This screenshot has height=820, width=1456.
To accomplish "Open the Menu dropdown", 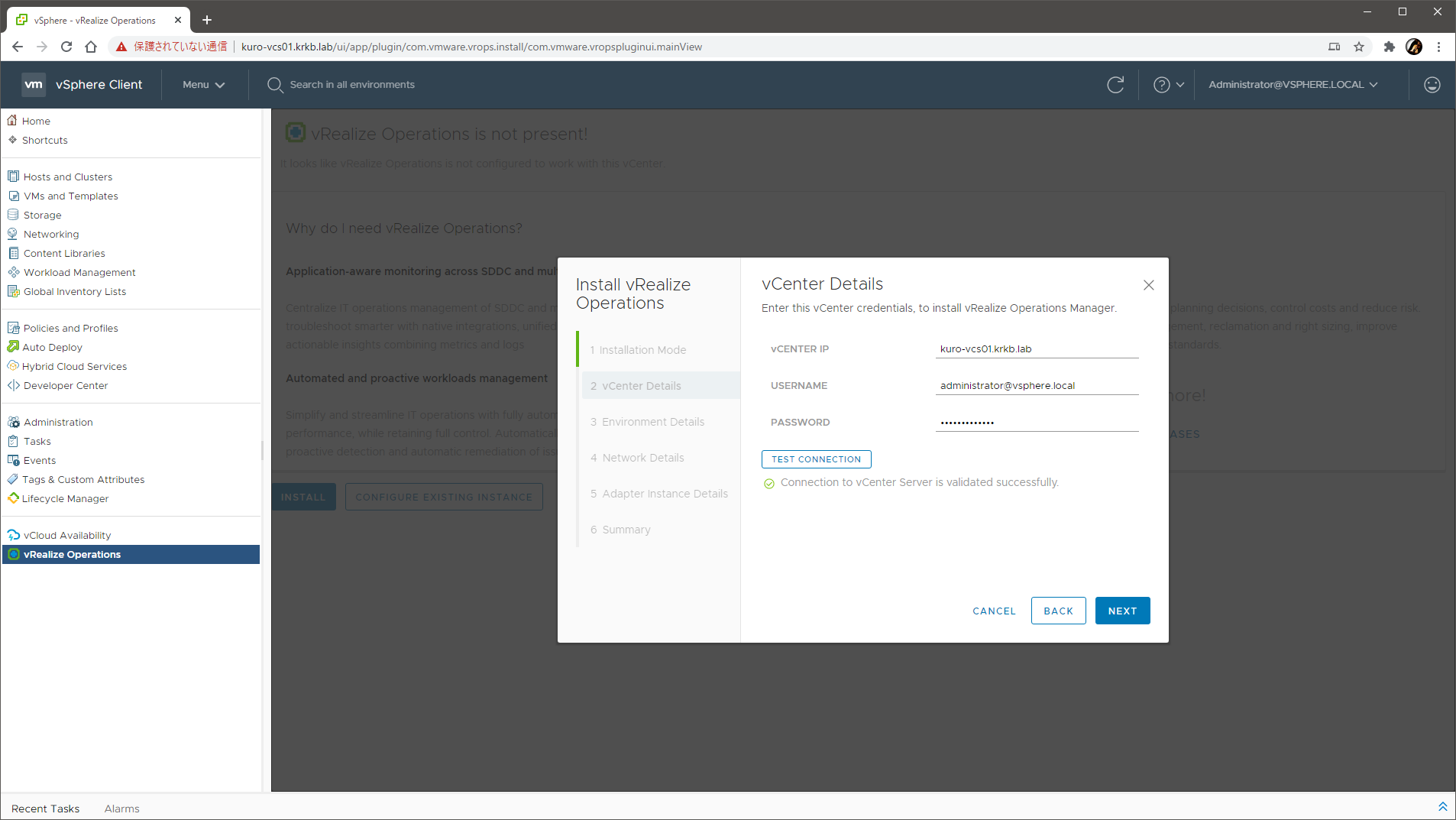I will point(203,85).
